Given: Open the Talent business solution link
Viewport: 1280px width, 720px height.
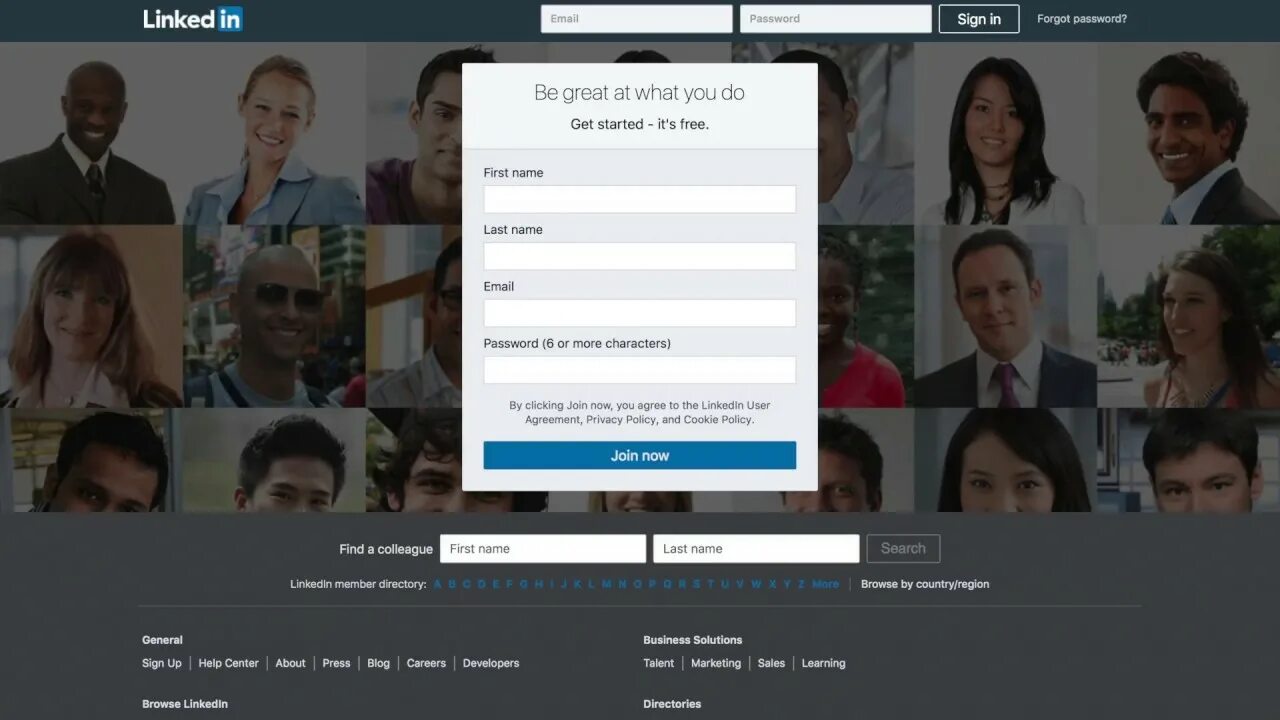Looking at the screenshot, I should point(659,663).
